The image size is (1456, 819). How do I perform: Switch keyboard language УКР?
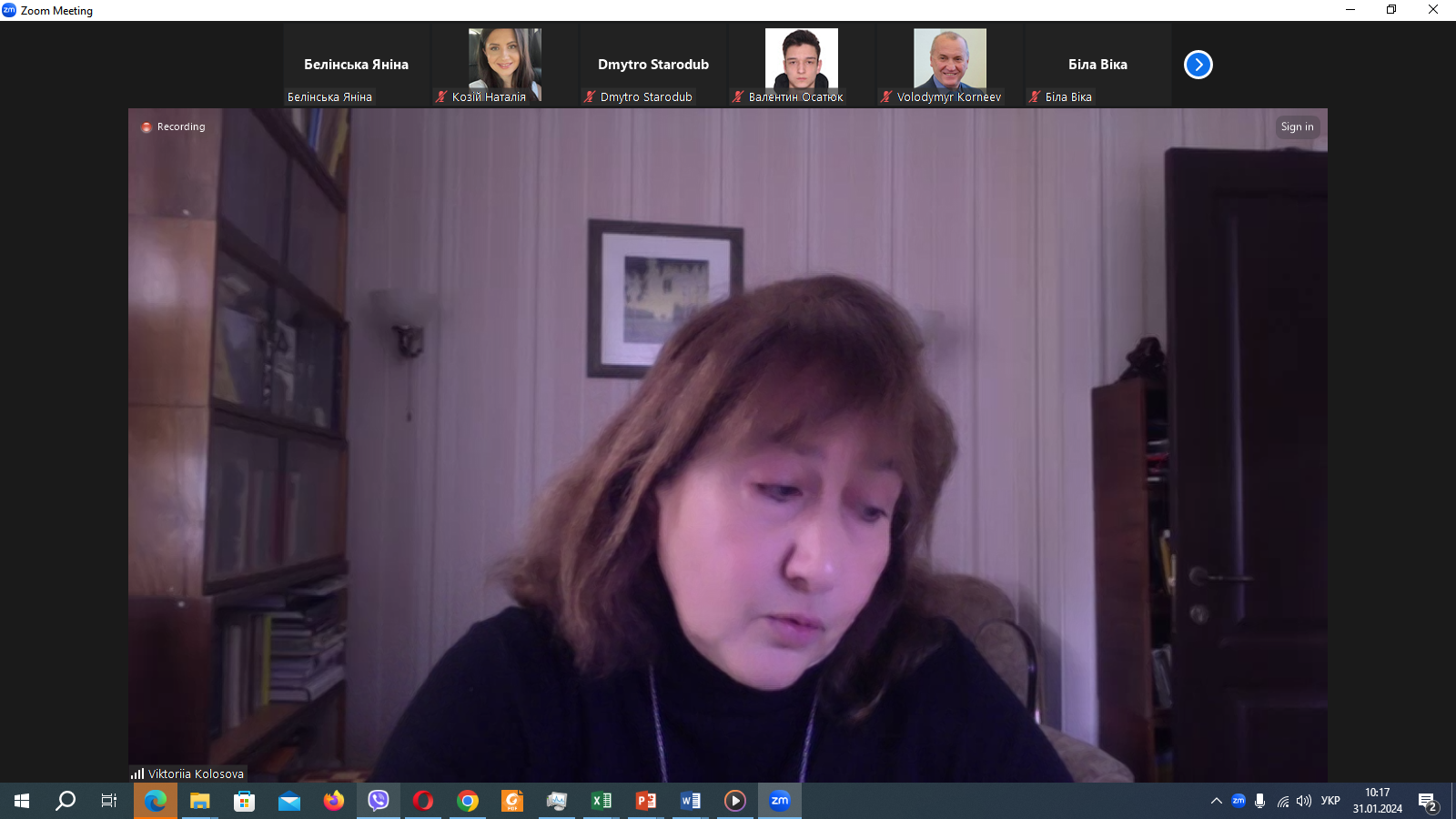tap(1330, 801)
